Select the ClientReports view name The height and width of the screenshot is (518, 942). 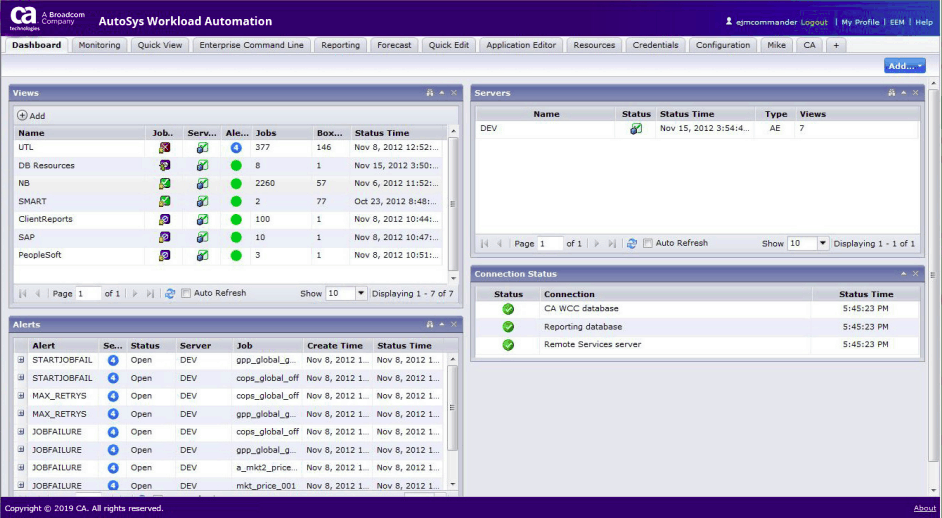[45, 219]
